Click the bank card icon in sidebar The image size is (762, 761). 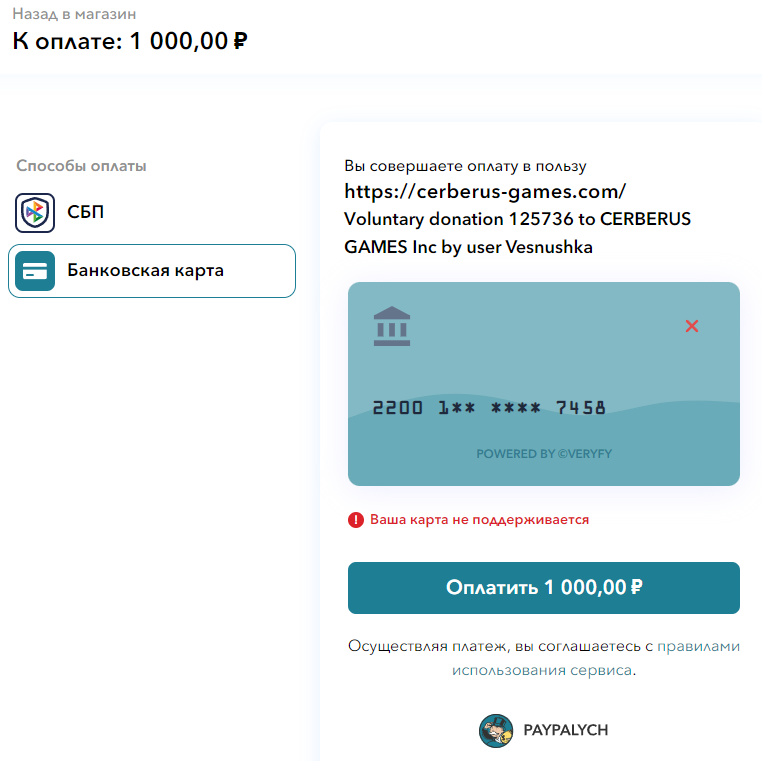tap(35, 271)
